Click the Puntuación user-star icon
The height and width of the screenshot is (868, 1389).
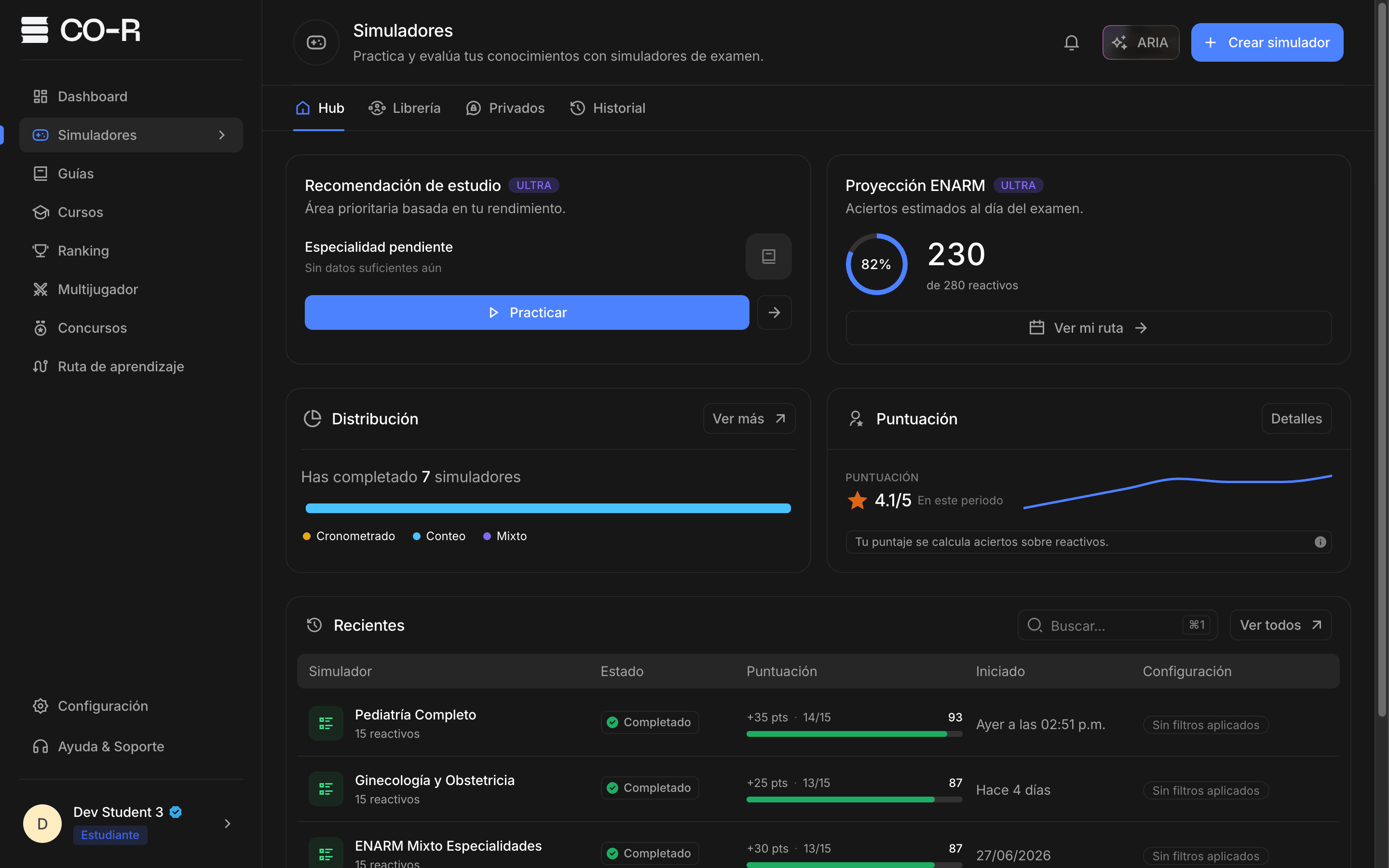pos(856,419)
